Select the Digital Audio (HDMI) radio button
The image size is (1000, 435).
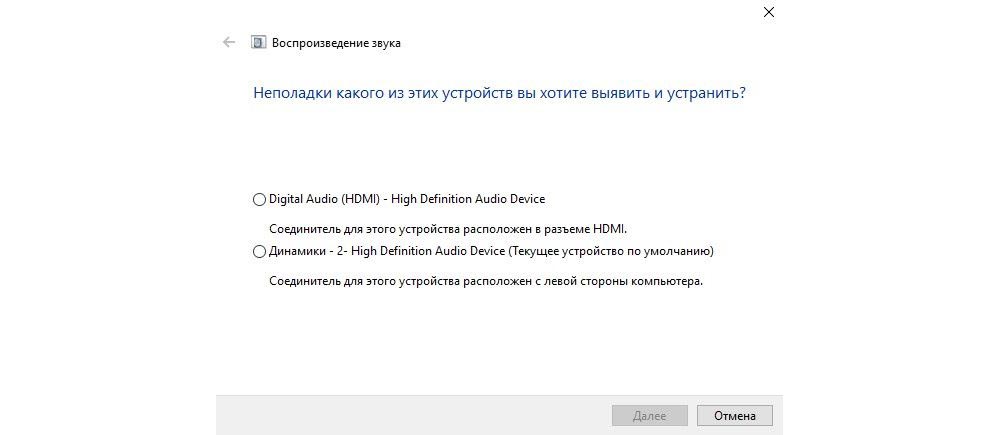tap(260, 200)
